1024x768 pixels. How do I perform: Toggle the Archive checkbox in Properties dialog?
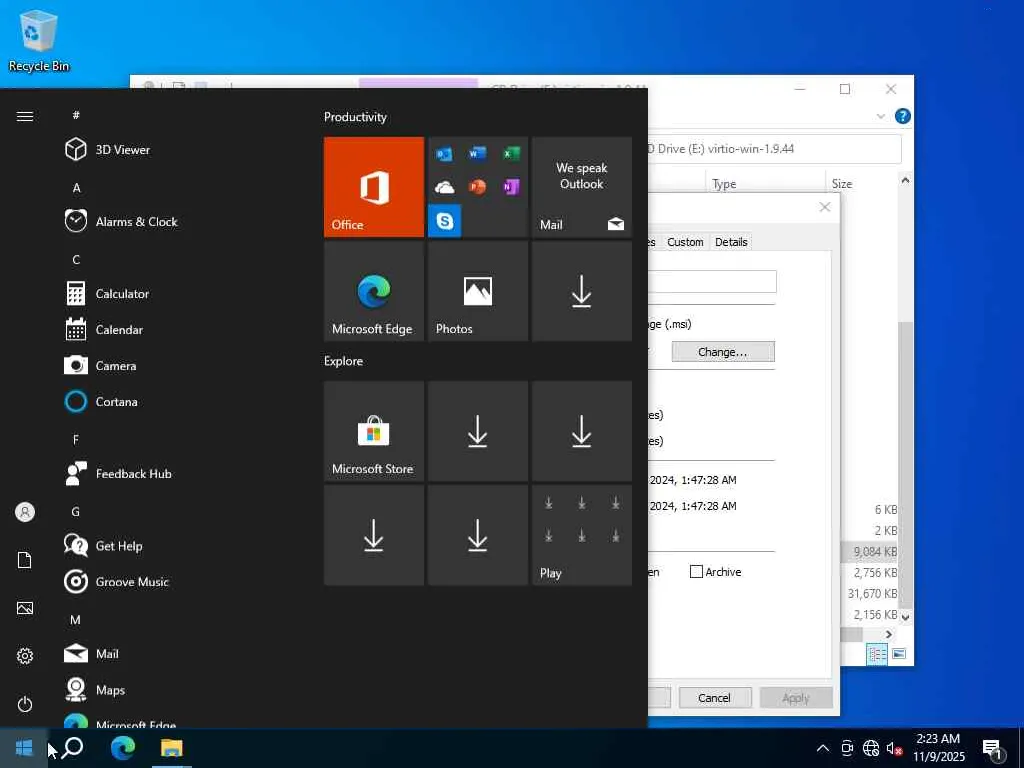click(696, 571)
